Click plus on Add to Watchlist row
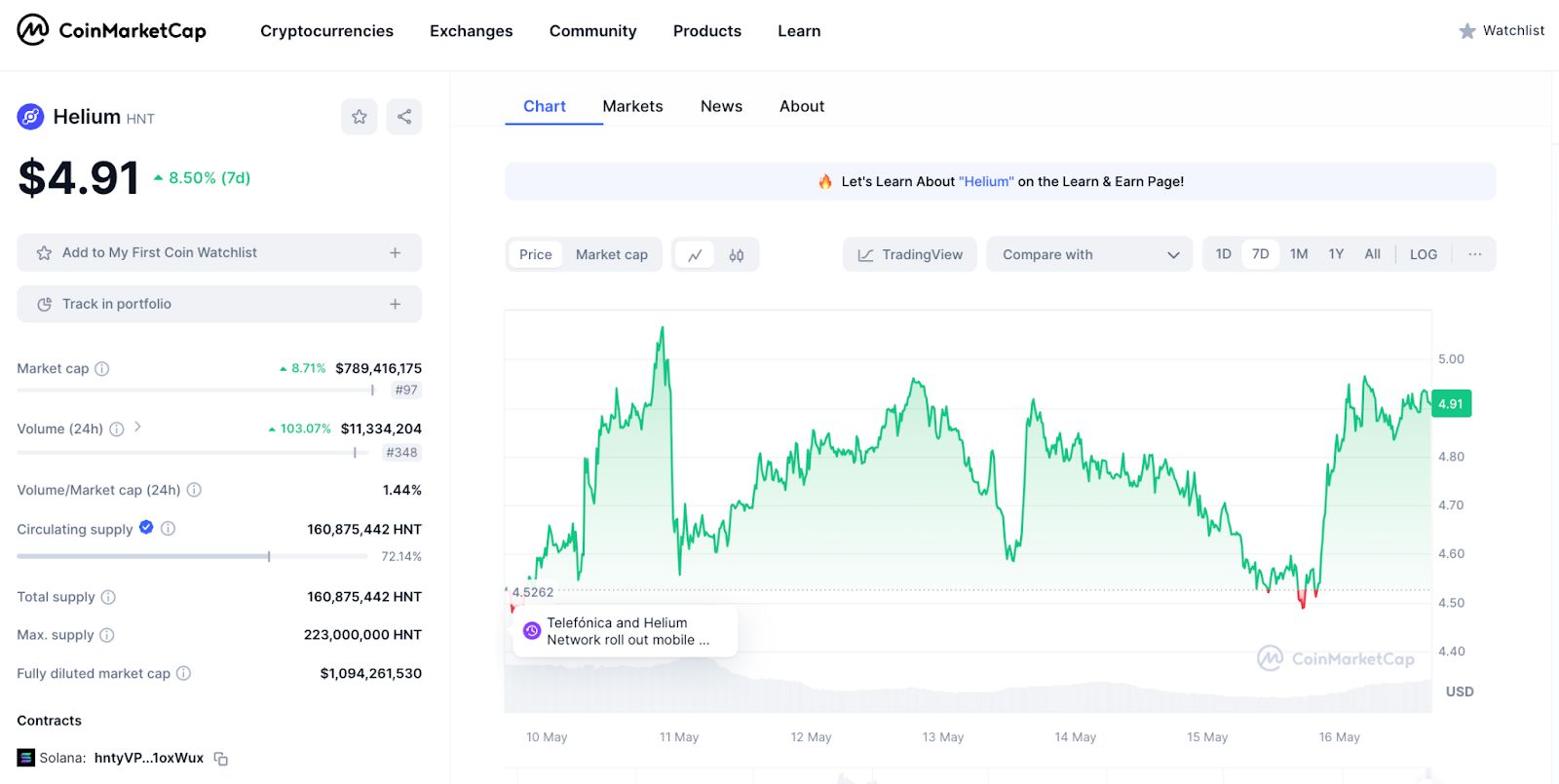The image size is (1559, 784). (396, 252)
